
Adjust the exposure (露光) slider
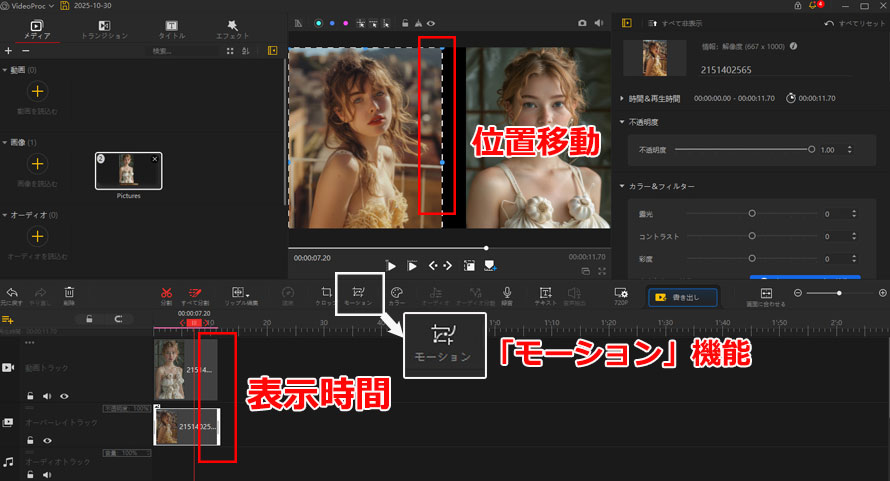click(x=752, y=214)
